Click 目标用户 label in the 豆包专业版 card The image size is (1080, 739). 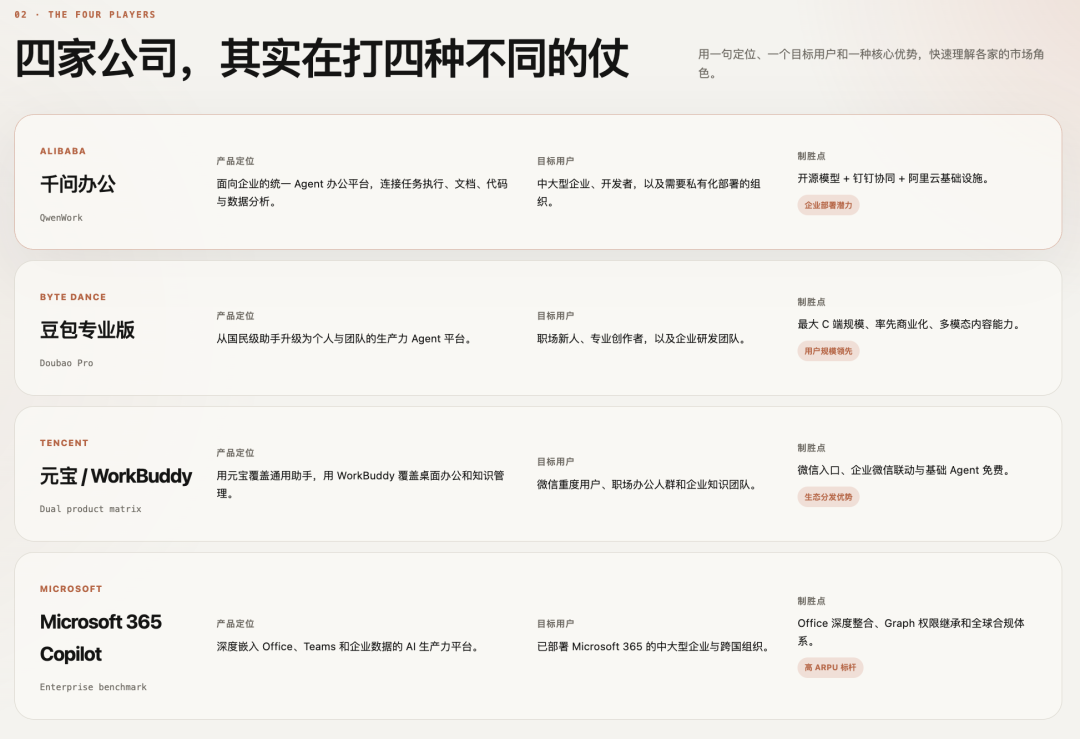pos(555,316)
